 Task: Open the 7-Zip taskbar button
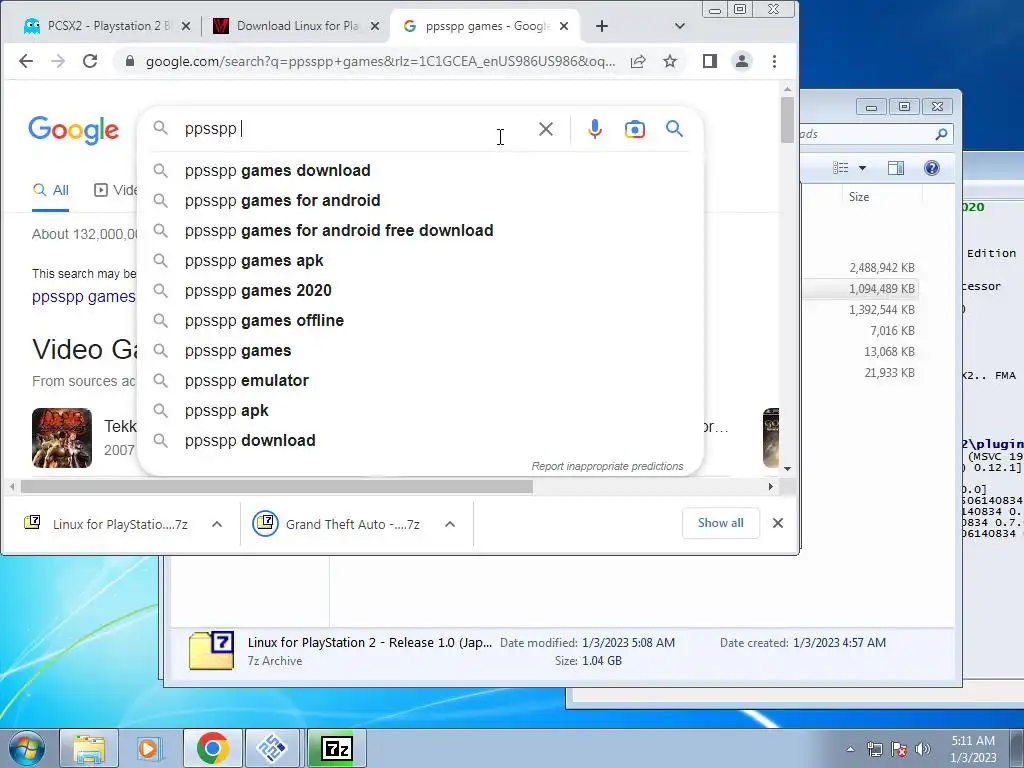[337, 748]
